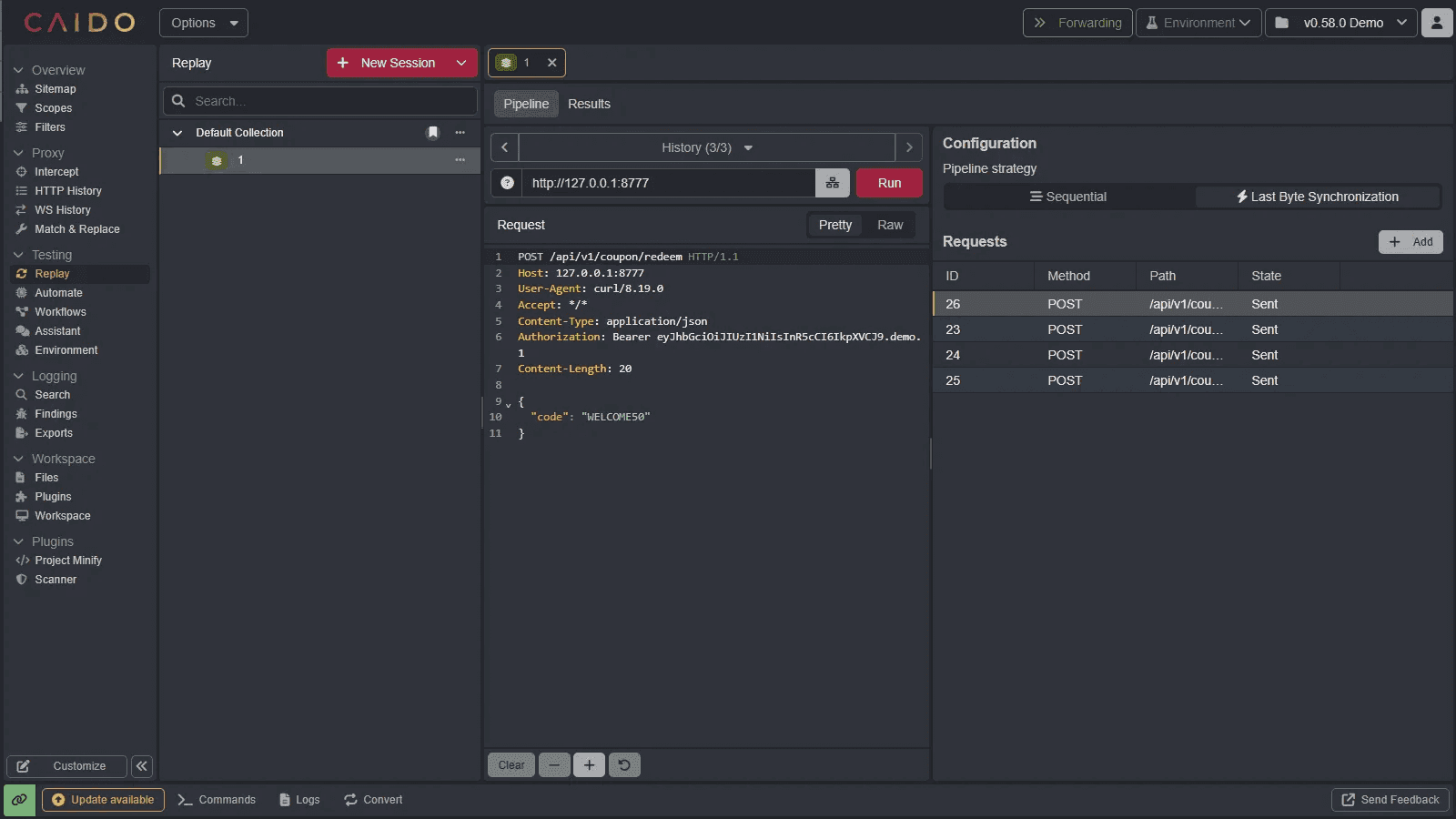Reset the request with undo icon
The image size is (1456, 819).
[624, 765]
